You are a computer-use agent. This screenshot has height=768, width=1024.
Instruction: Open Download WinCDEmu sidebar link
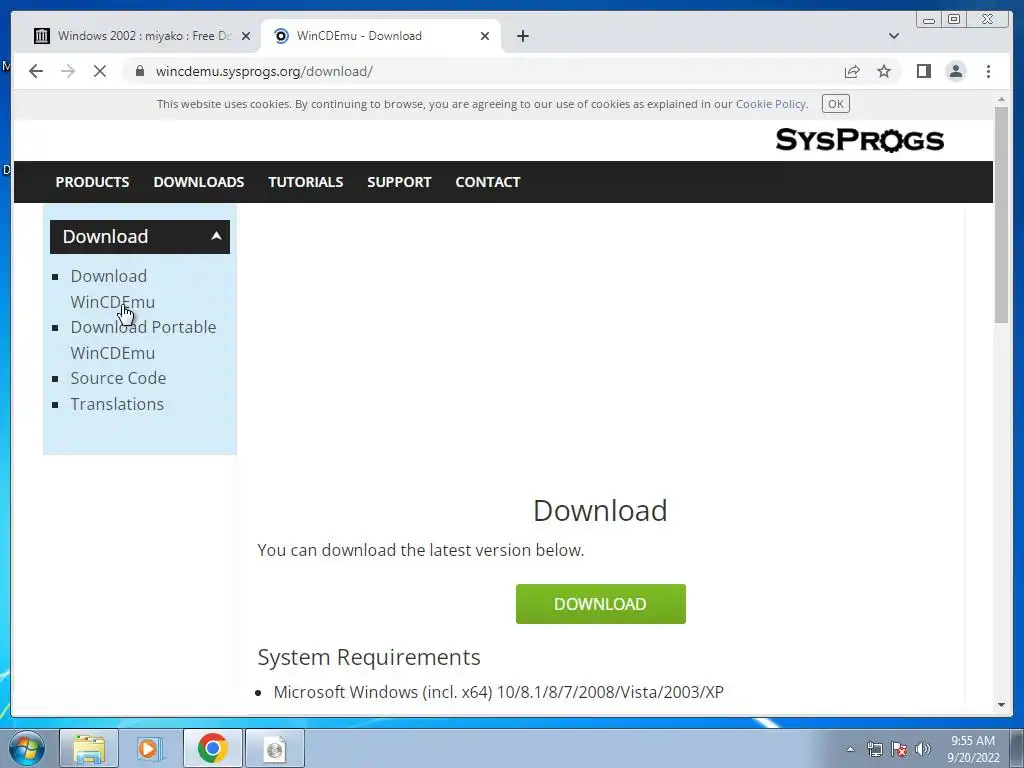112,289
